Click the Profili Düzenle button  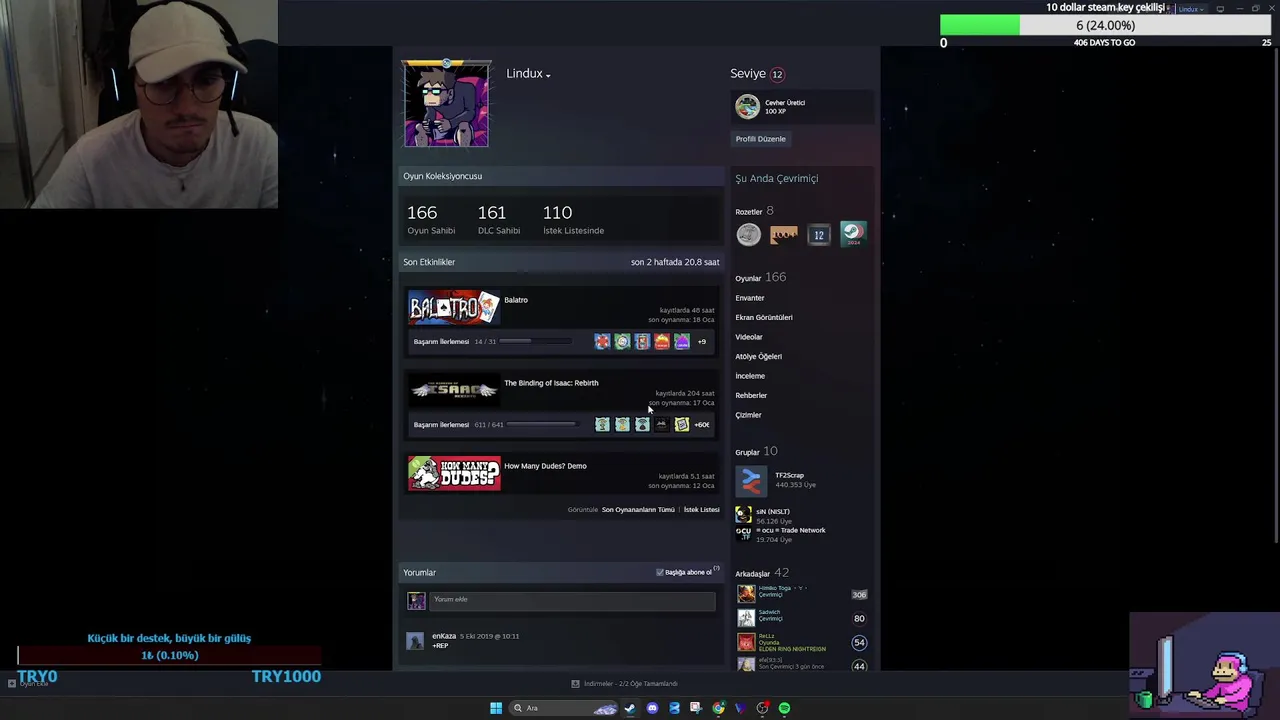click(761, 139)
